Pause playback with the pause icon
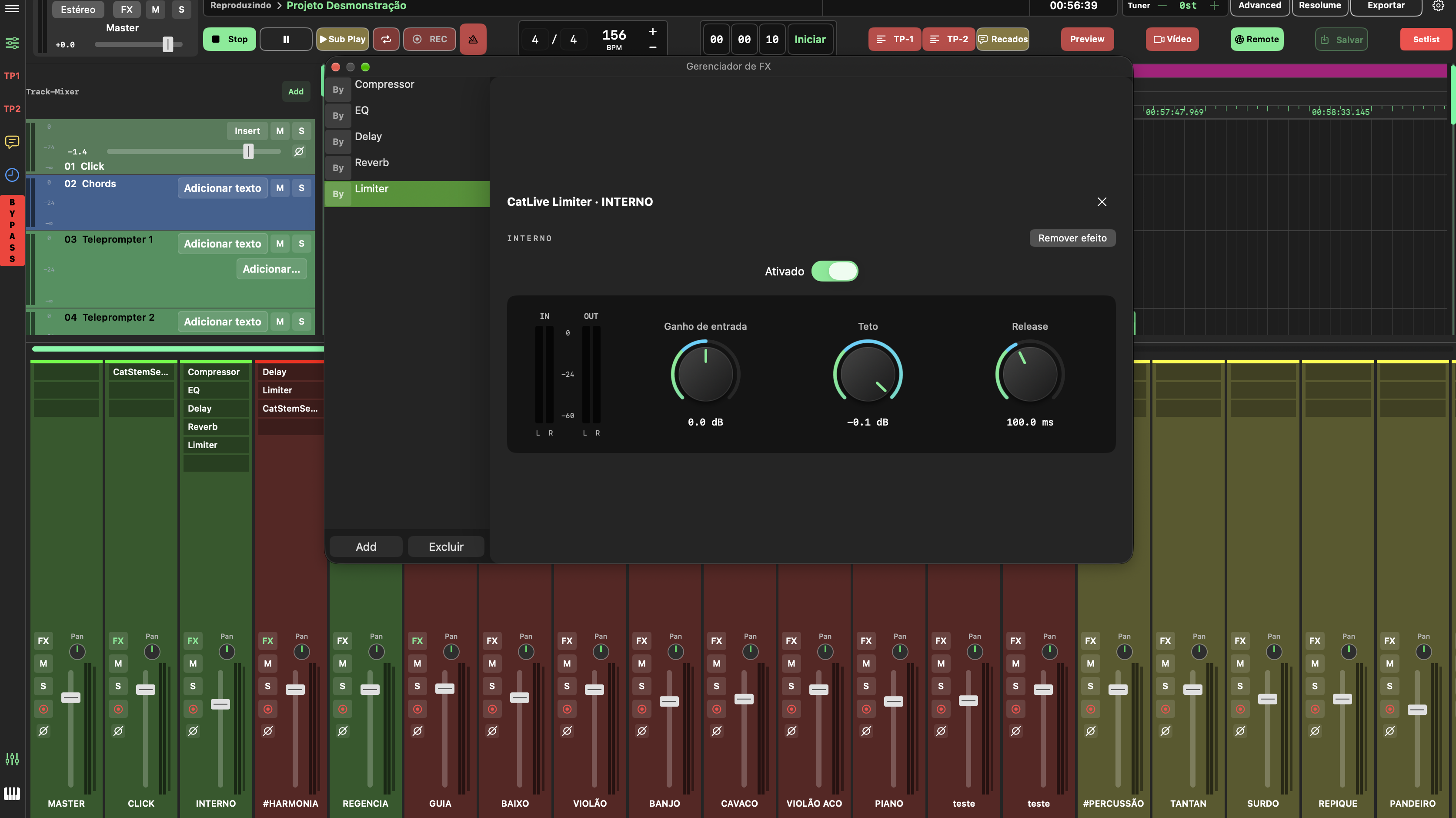 (286, 39)
